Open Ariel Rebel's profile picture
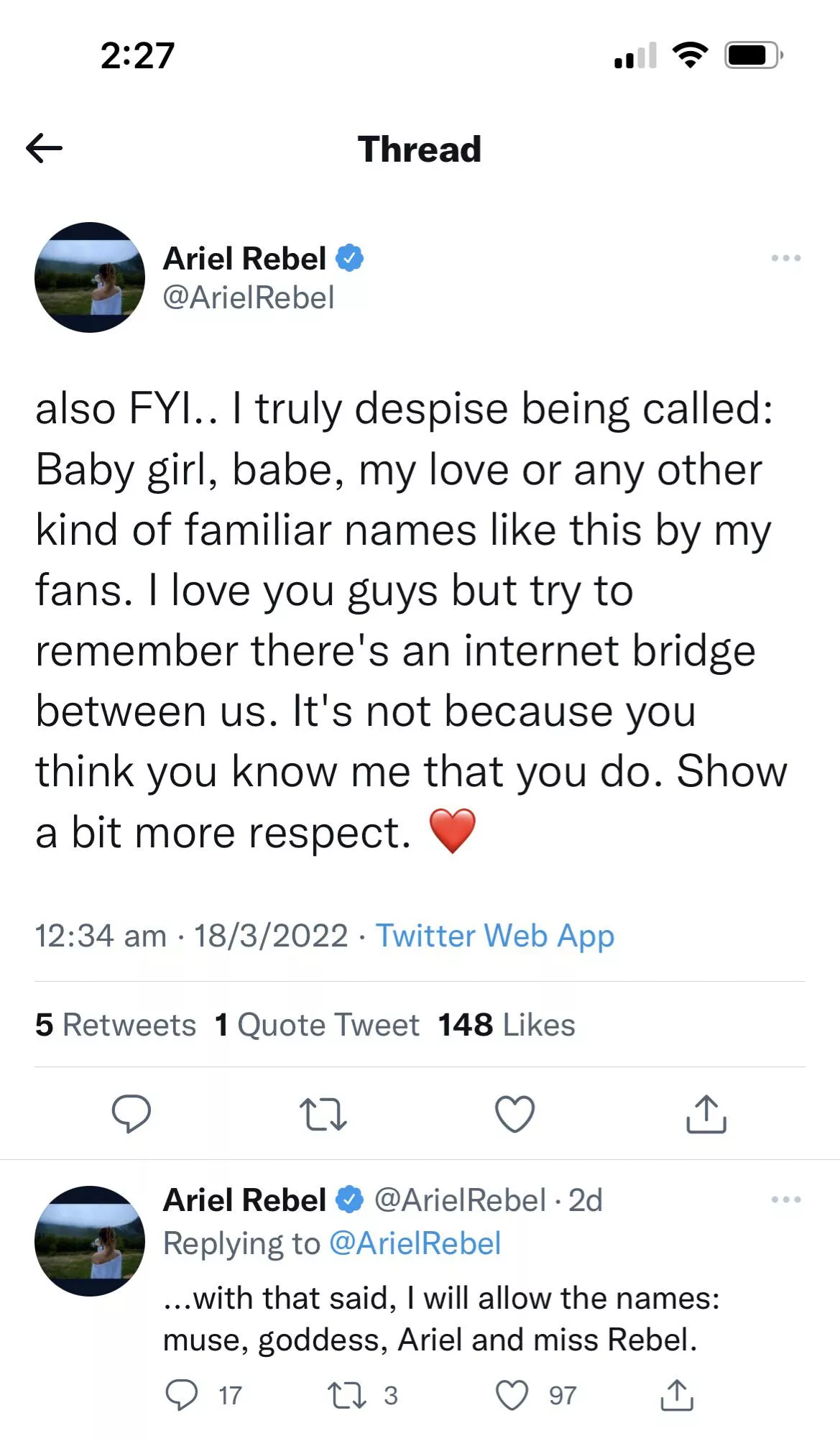Image resolution: width=840 pixels, height=1441 pixels. [91, 277]
